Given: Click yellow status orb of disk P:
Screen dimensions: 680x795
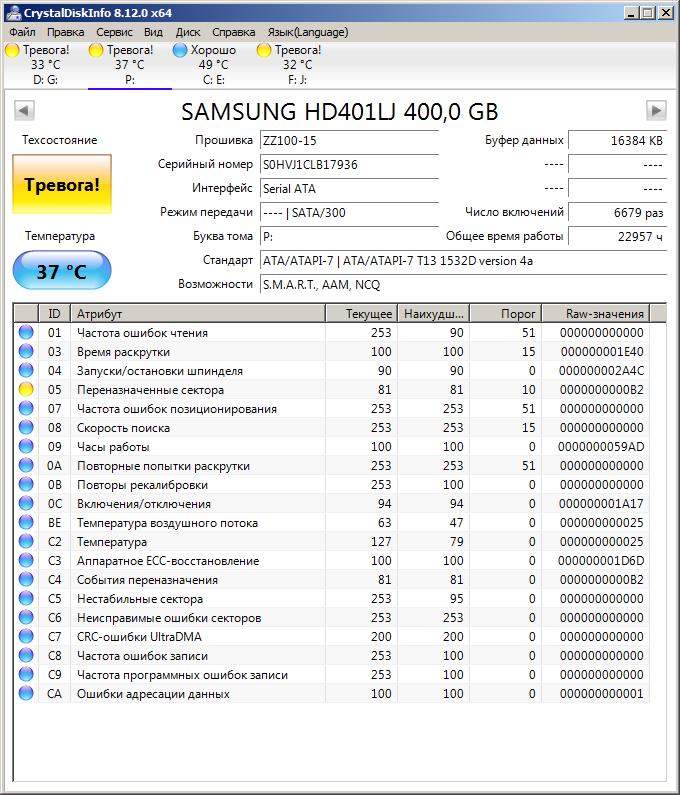Looking at the screenshot, I should 96,50.
